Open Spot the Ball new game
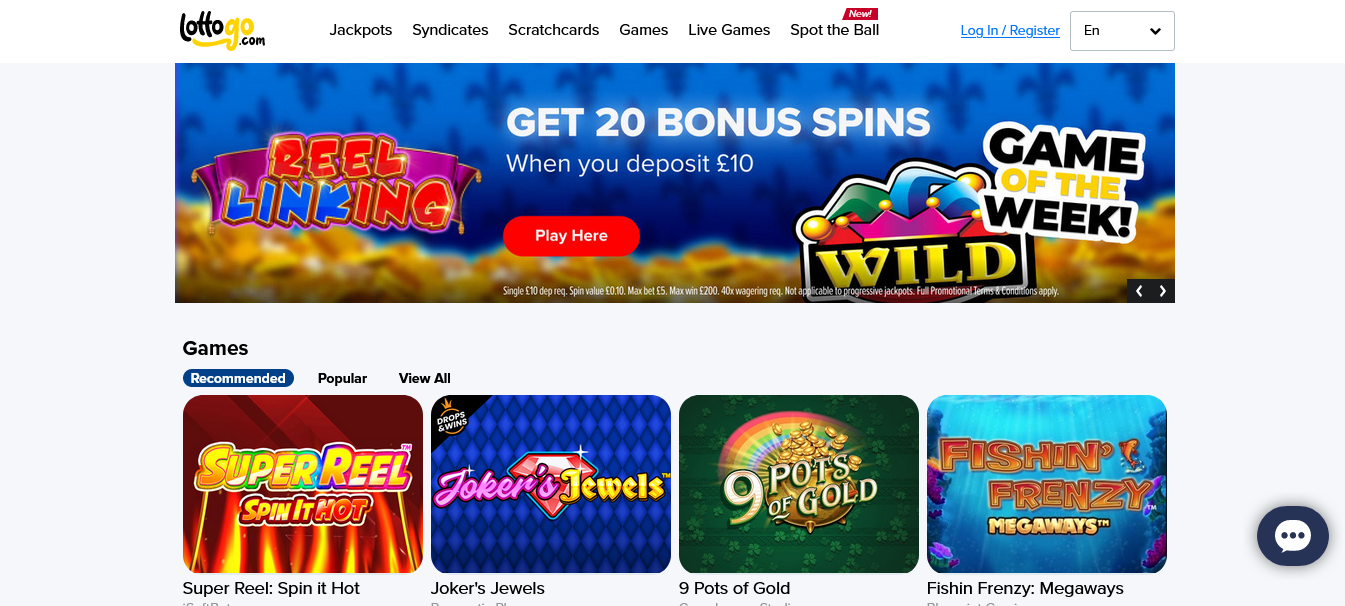 (x=835, y=30)
